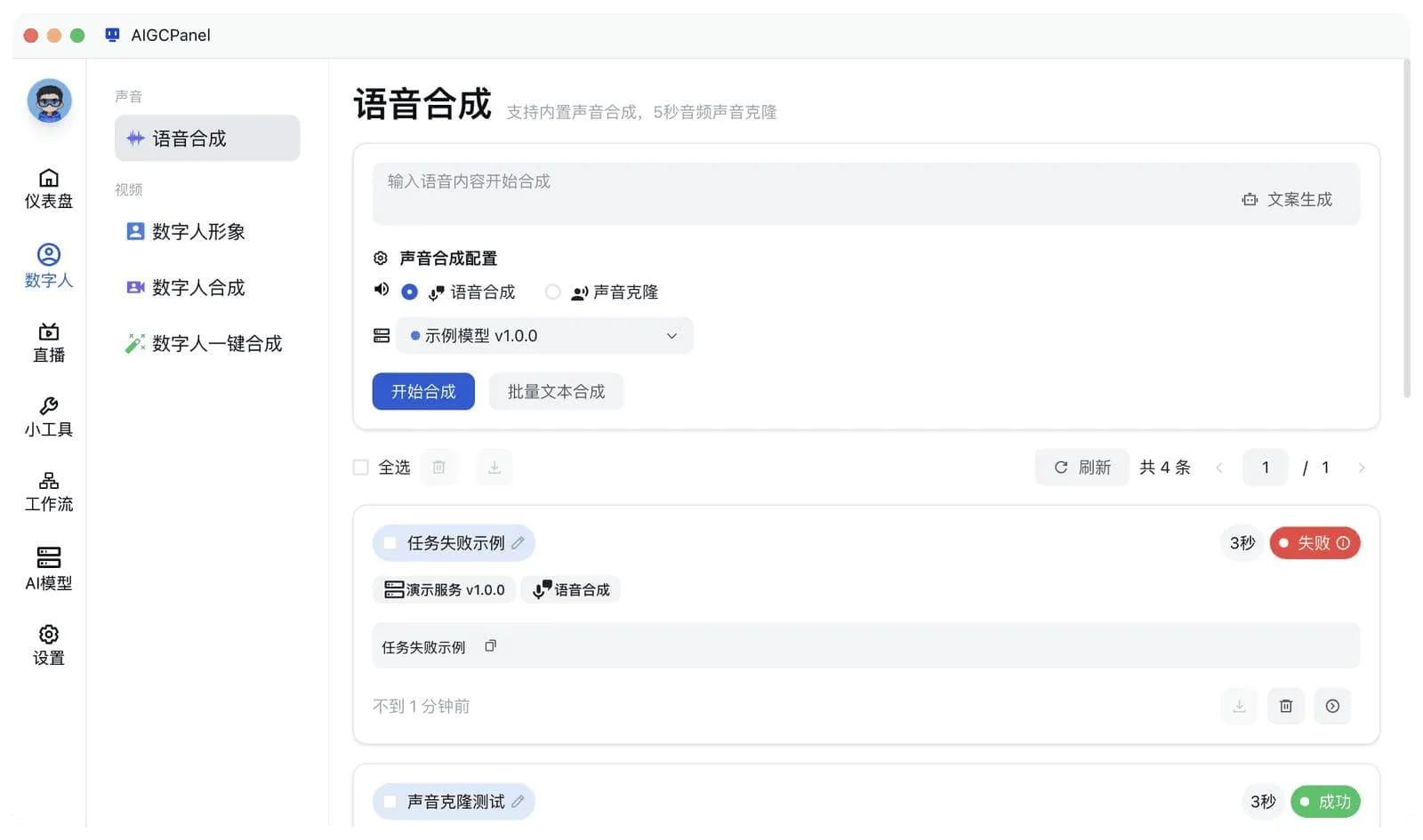
Task: Edit the 声音克隆测试 title with pencil icon
Action: (518, 801)
